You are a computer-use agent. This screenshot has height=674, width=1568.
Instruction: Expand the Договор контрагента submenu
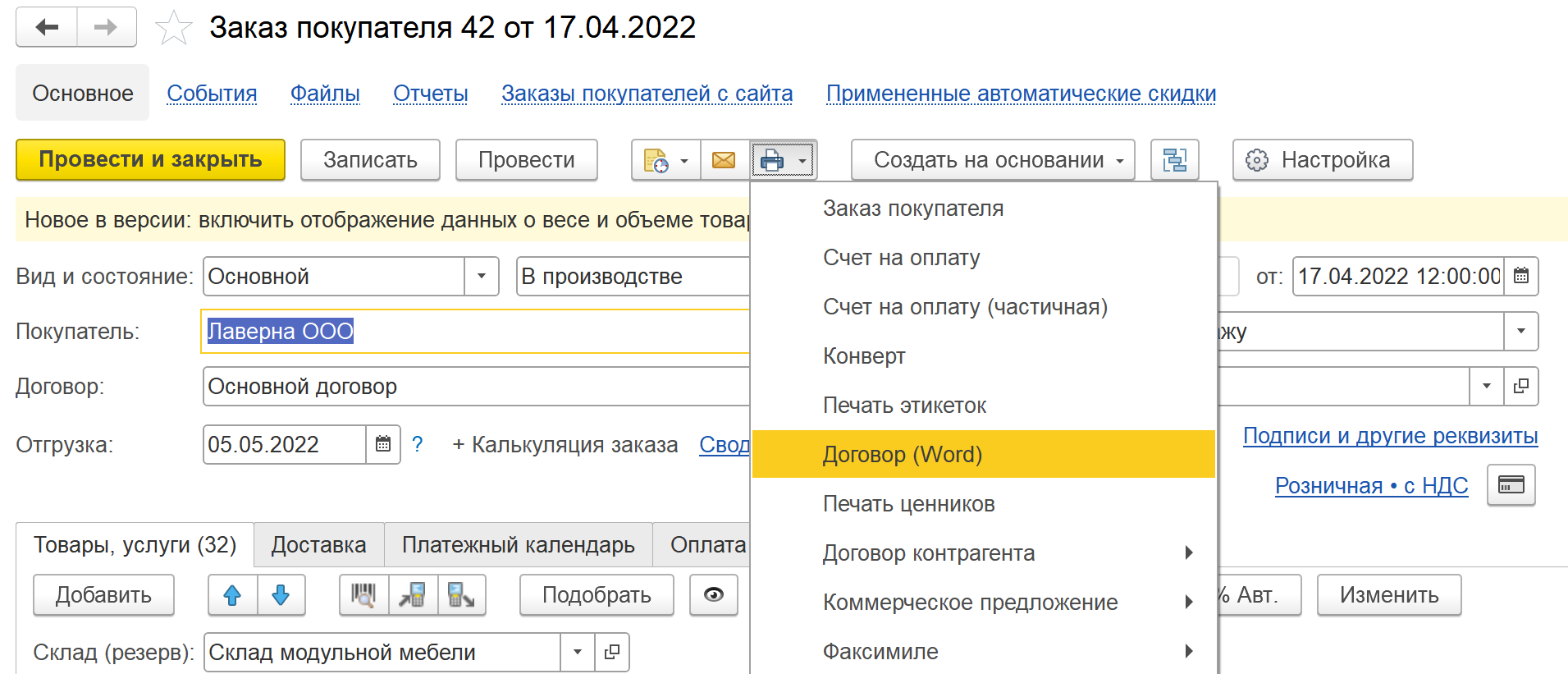(x=984, y=553)
